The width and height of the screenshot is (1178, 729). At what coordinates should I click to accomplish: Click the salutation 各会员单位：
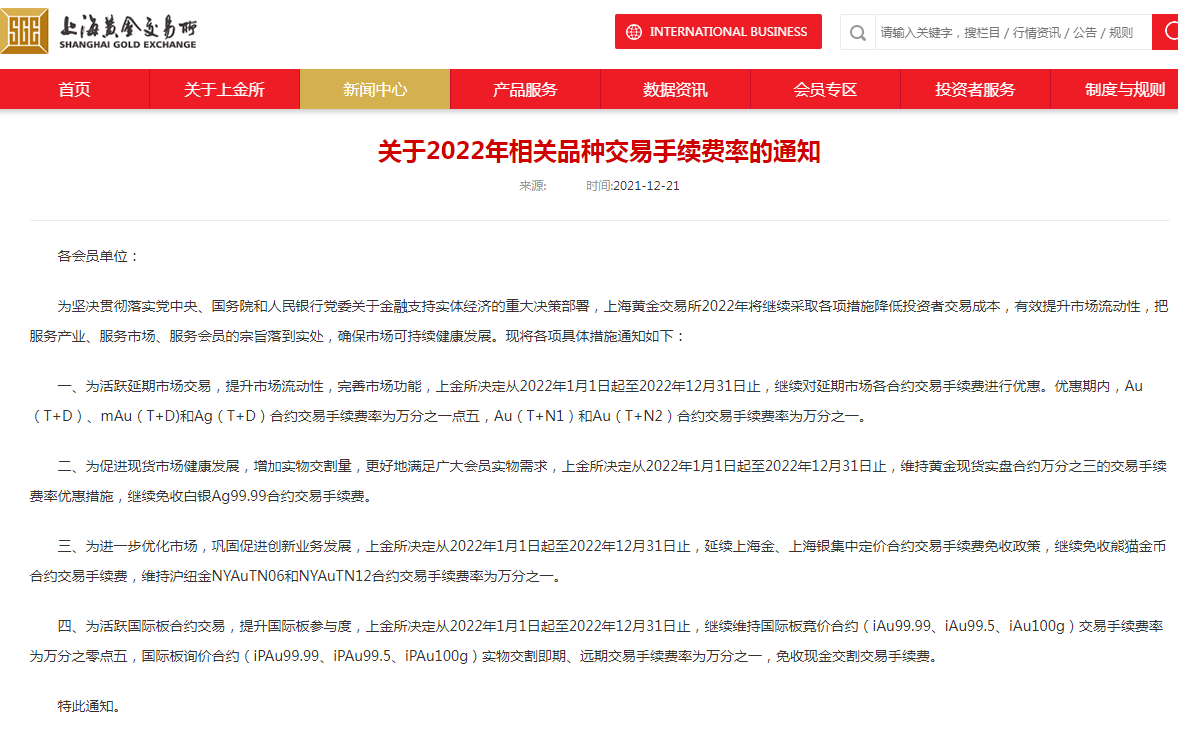point(98,256)
